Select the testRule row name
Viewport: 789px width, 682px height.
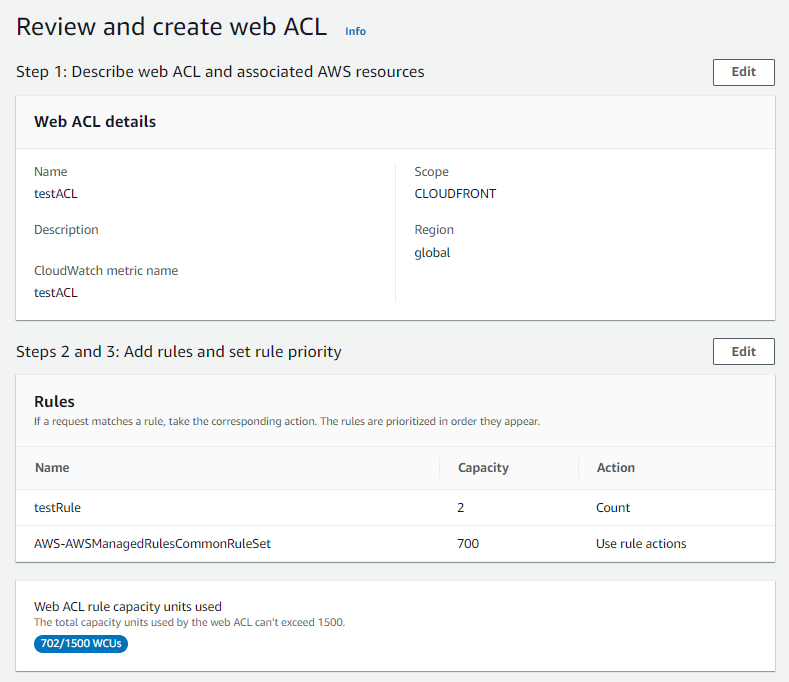[x=57, y=508]
